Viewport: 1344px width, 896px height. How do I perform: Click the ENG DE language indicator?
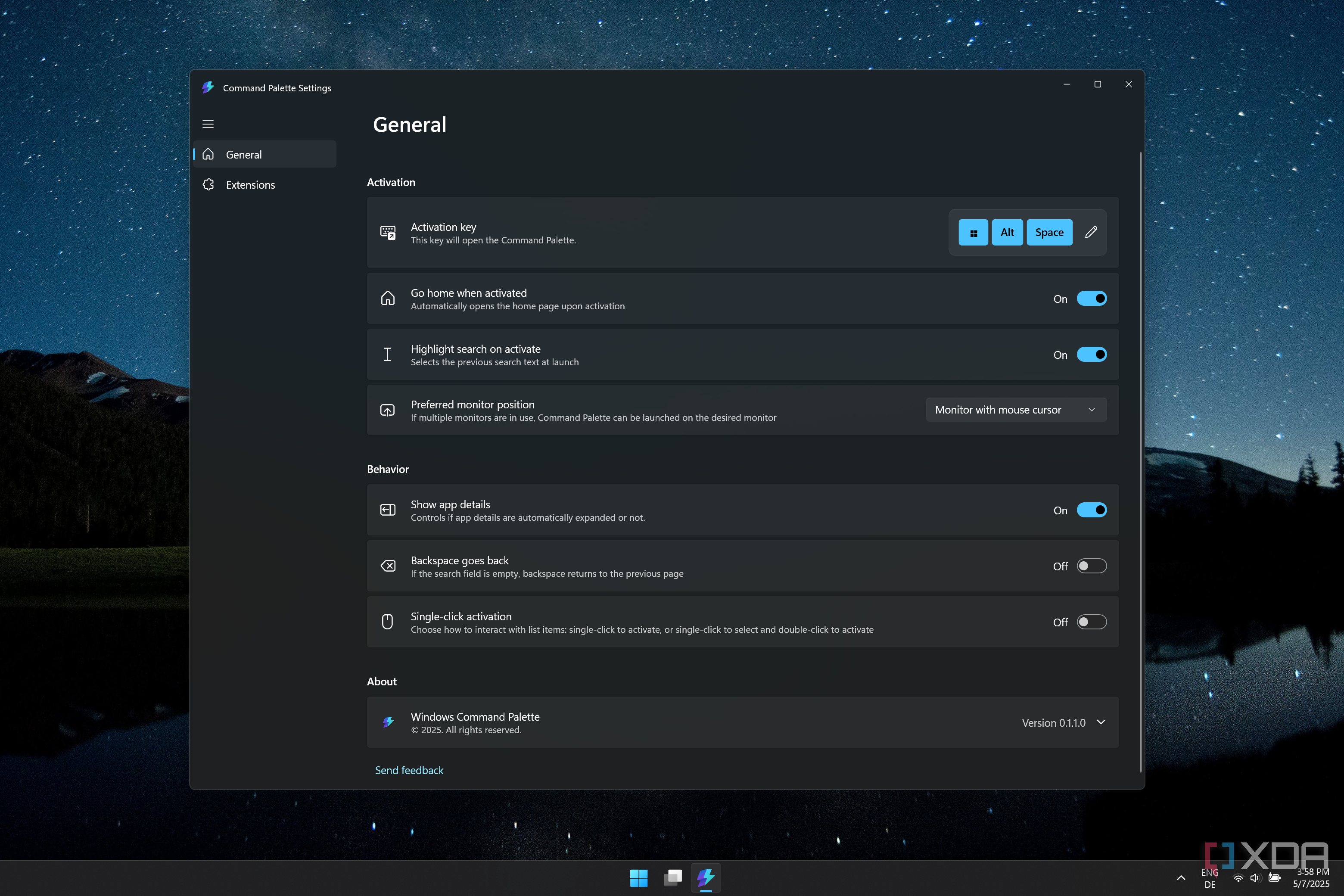click(x=1210, y=878)
